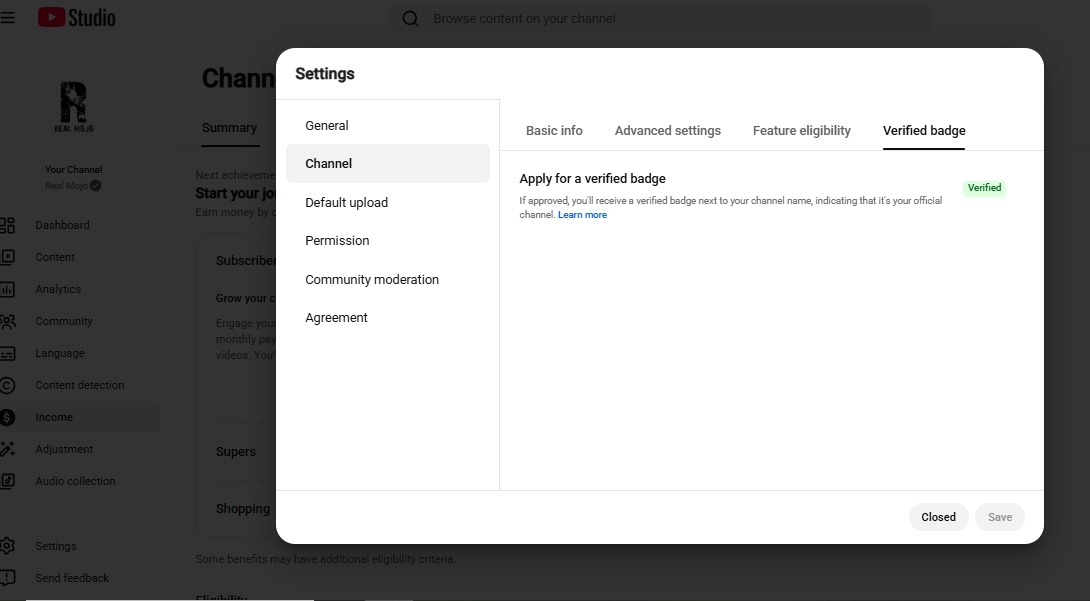
Task: Click the Send feedback icon
Action: 7,578
